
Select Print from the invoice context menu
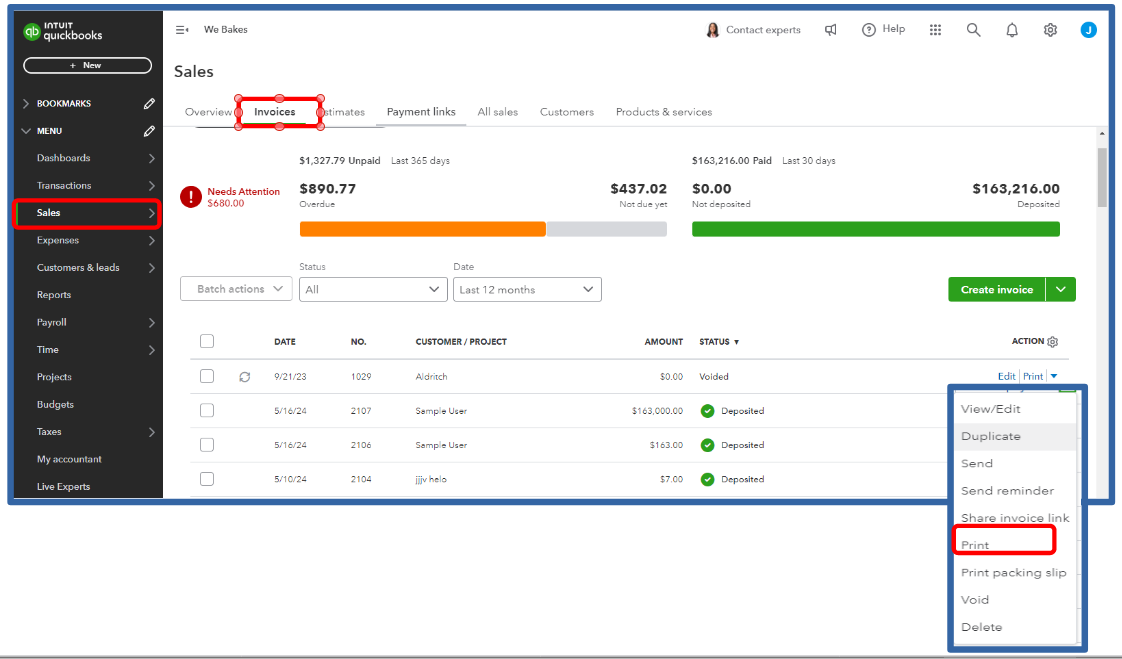coord(975,544)
